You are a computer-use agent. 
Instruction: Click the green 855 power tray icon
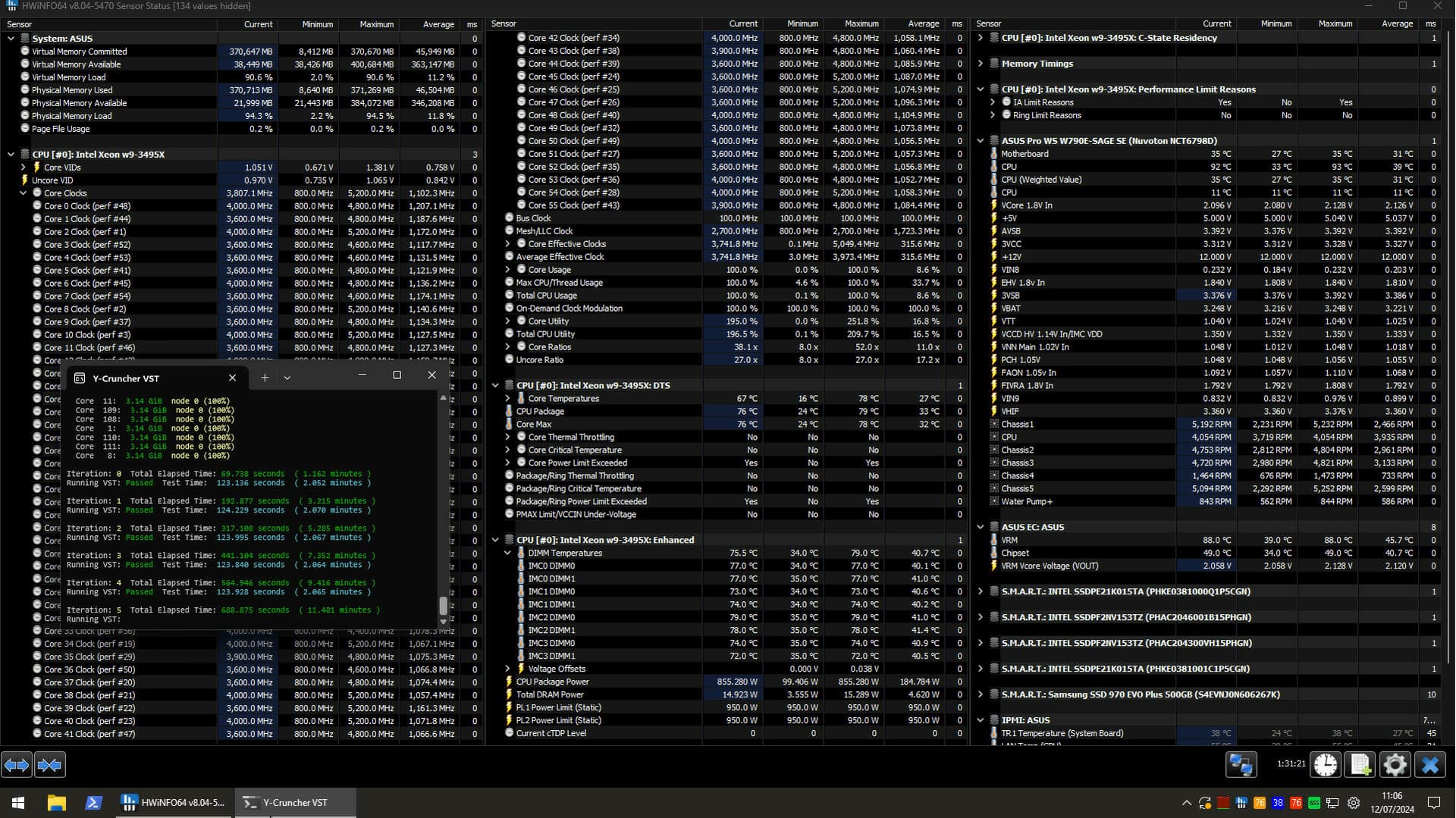click(x=1314, y=803)
